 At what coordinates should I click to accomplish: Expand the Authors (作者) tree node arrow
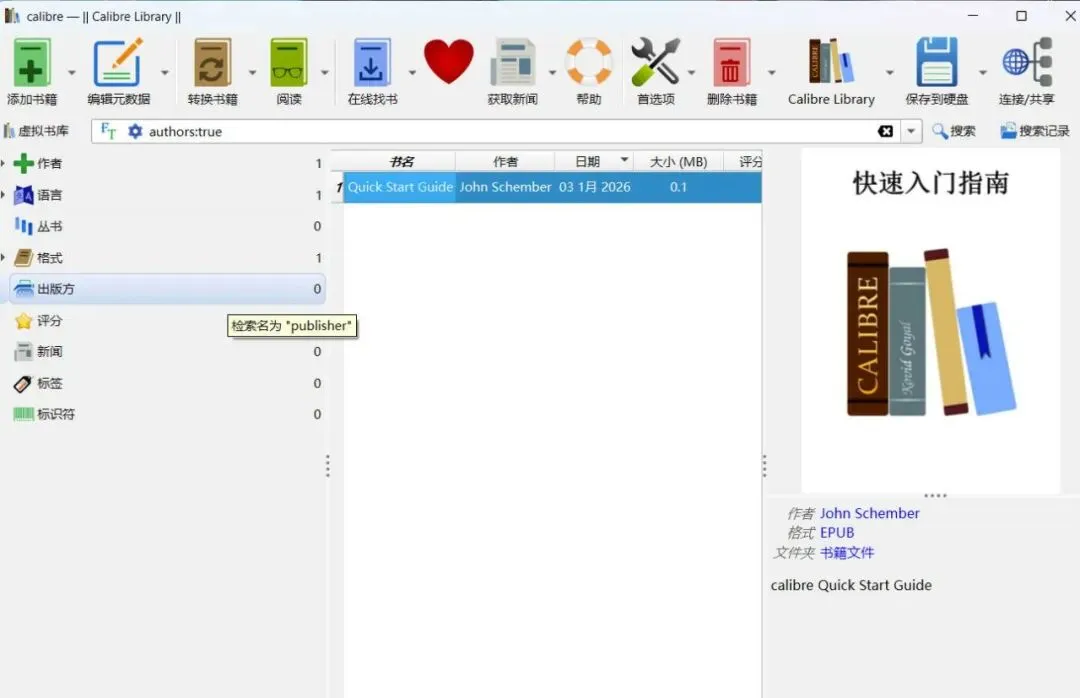[x=3, y=163]
